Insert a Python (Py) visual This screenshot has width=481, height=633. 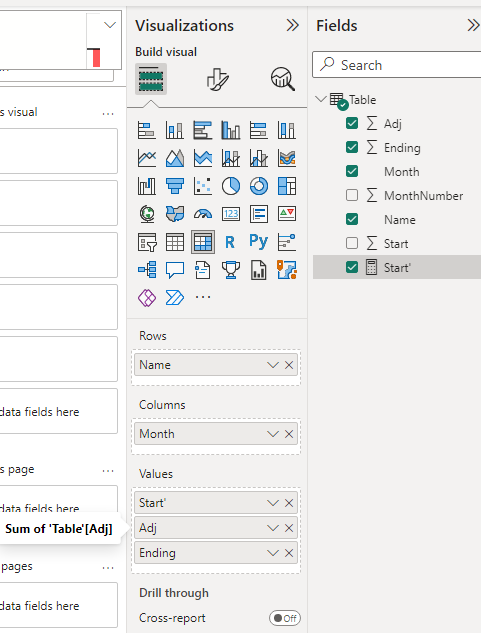coord(258,241)
